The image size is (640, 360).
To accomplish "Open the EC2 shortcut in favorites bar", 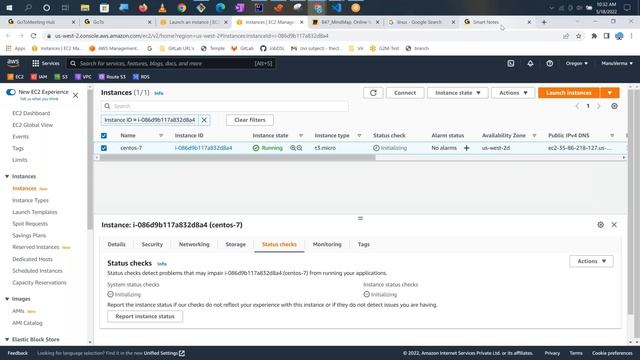I will pyautogui.click(x=16, y=77).
